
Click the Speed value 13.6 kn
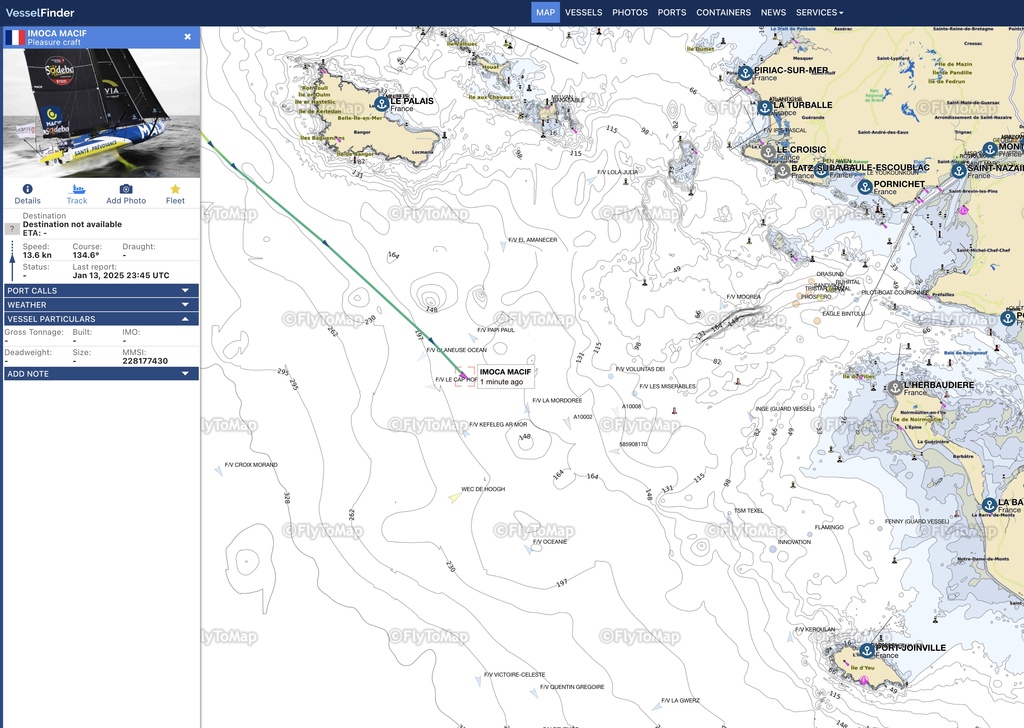click(37, 255)
